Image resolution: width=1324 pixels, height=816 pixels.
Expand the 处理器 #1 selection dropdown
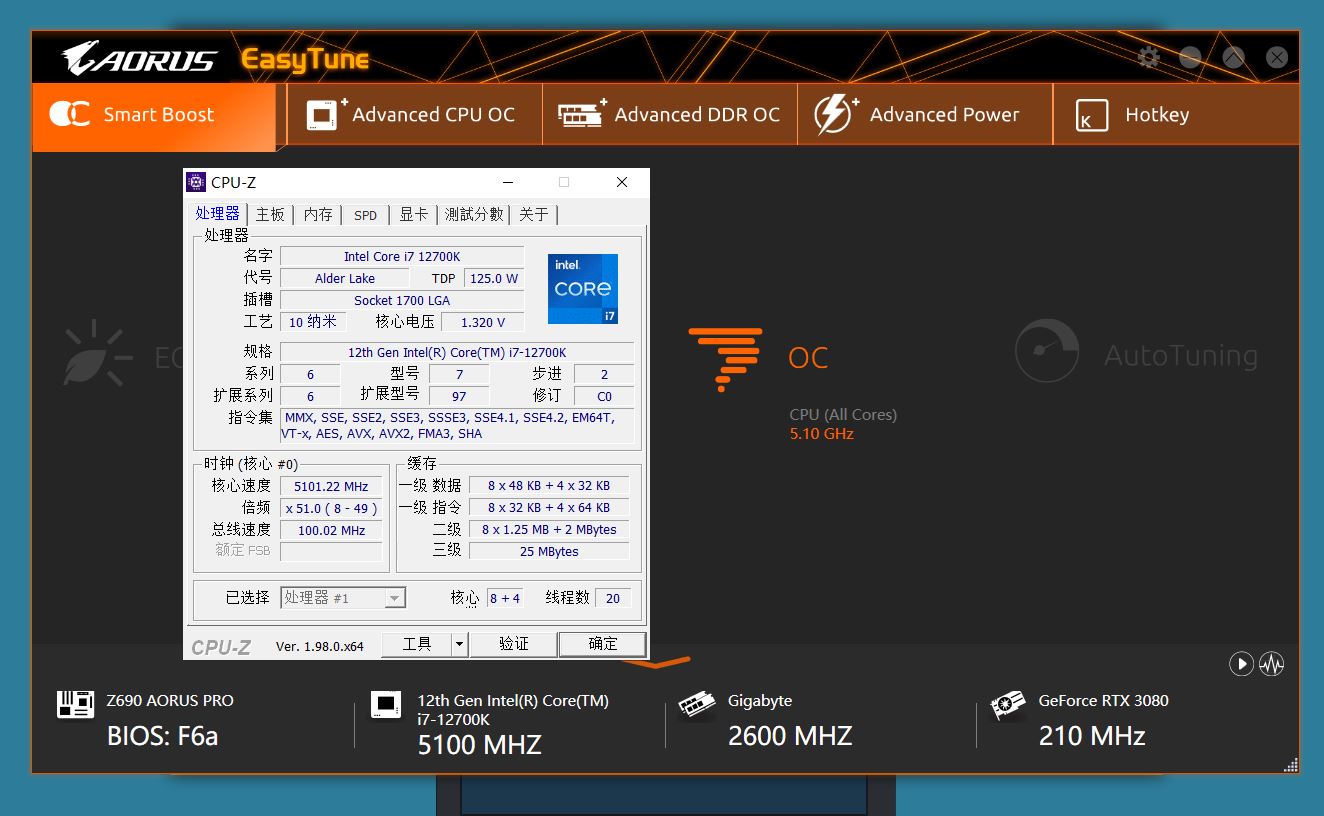[x=395, y=598]
